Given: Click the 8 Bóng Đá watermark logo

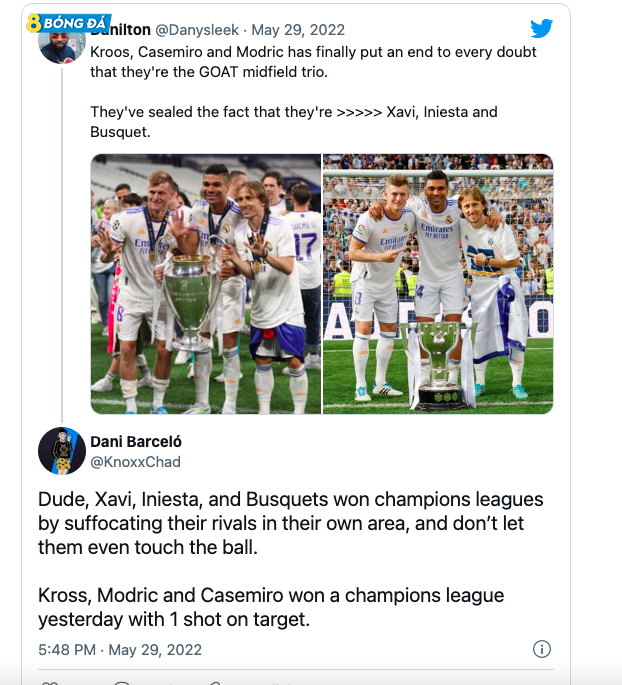Looking at the screenshot, I should click(56, 21).
